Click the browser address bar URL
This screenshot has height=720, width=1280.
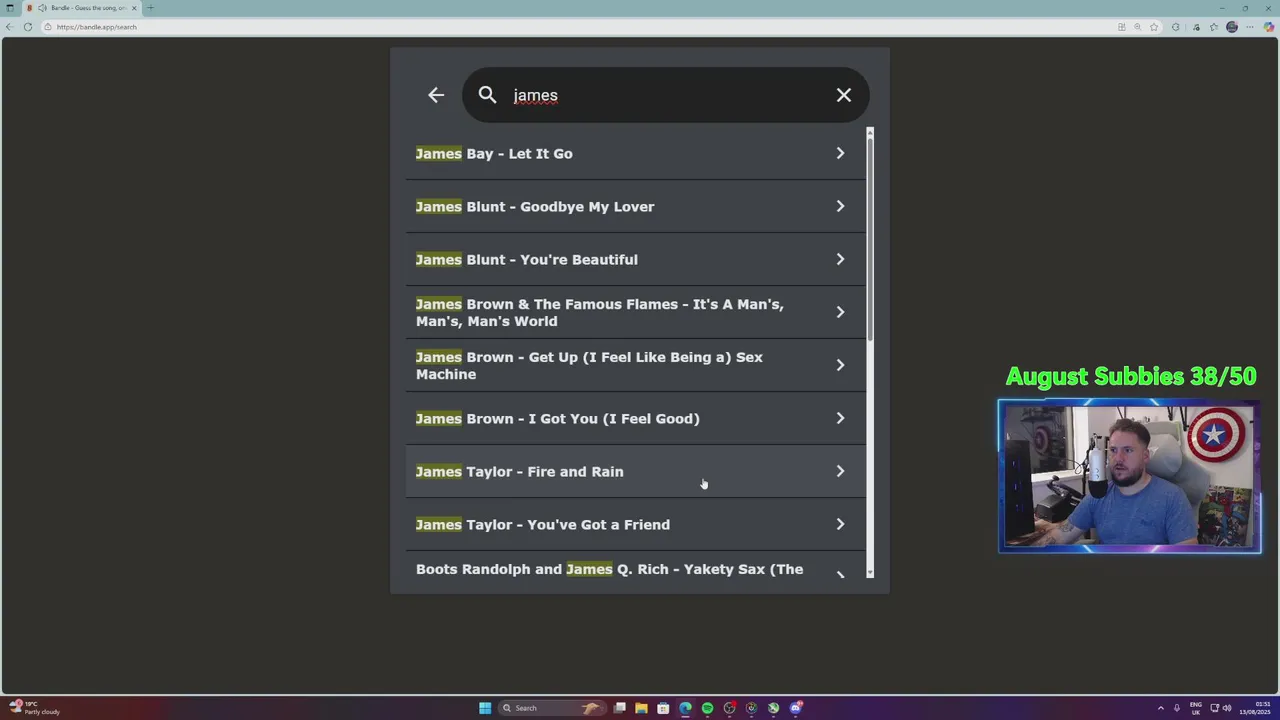(97, 27)
